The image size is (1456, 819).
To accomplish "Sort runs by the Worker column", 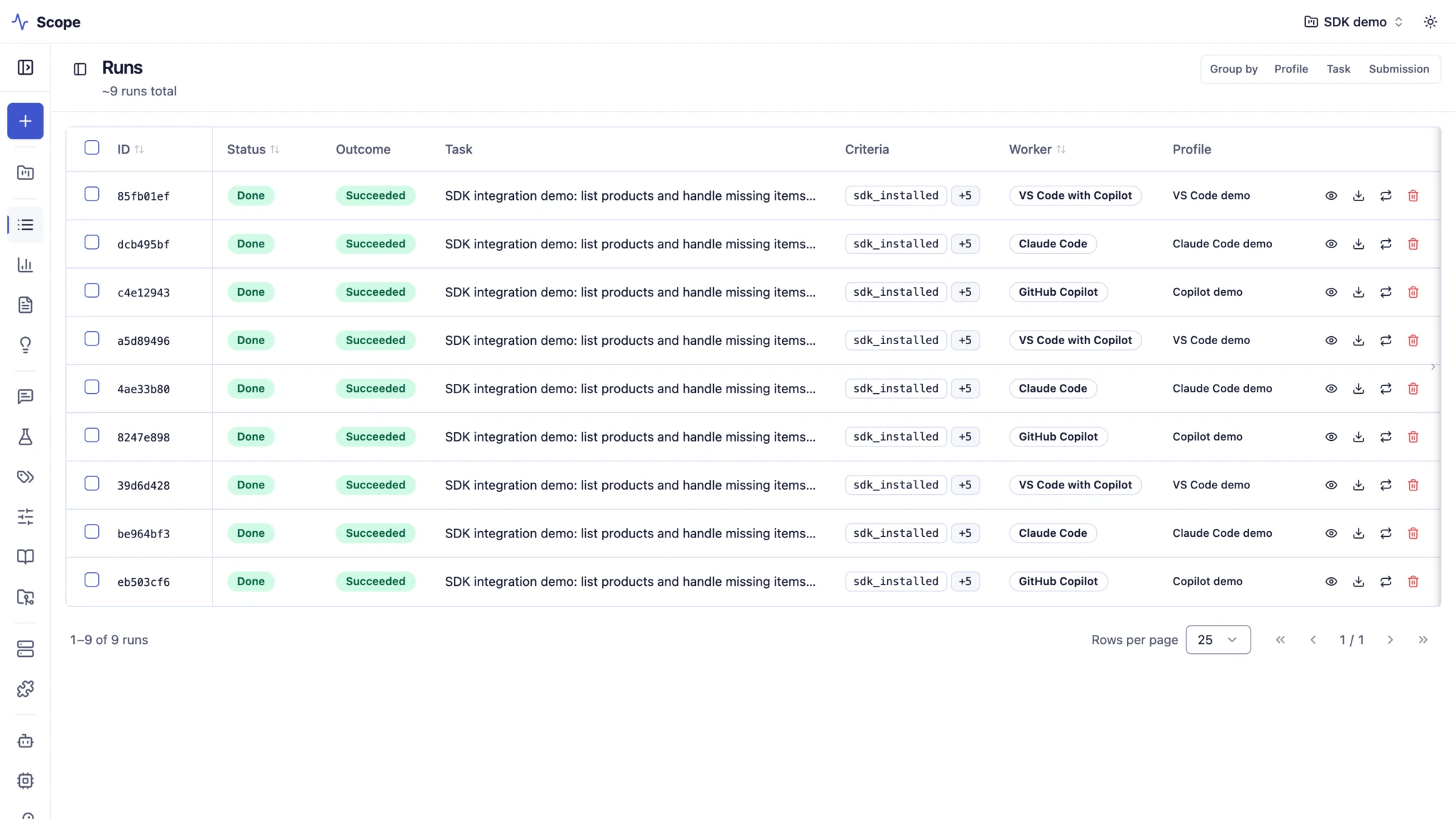I will tap(1037, 149).
